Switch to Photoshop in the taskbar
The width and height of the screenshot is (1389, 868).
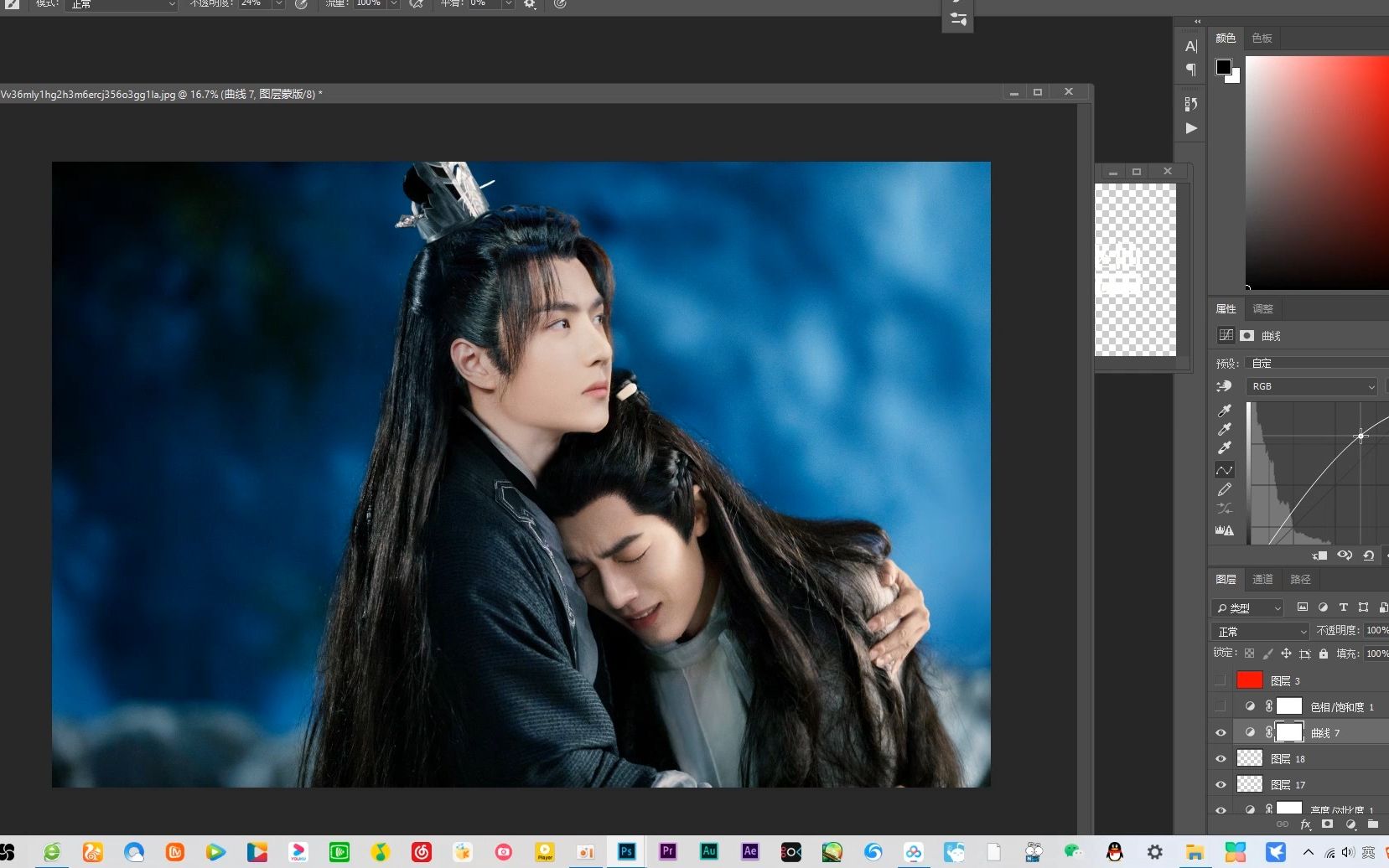pyautogui.click(x=626, y=851)
